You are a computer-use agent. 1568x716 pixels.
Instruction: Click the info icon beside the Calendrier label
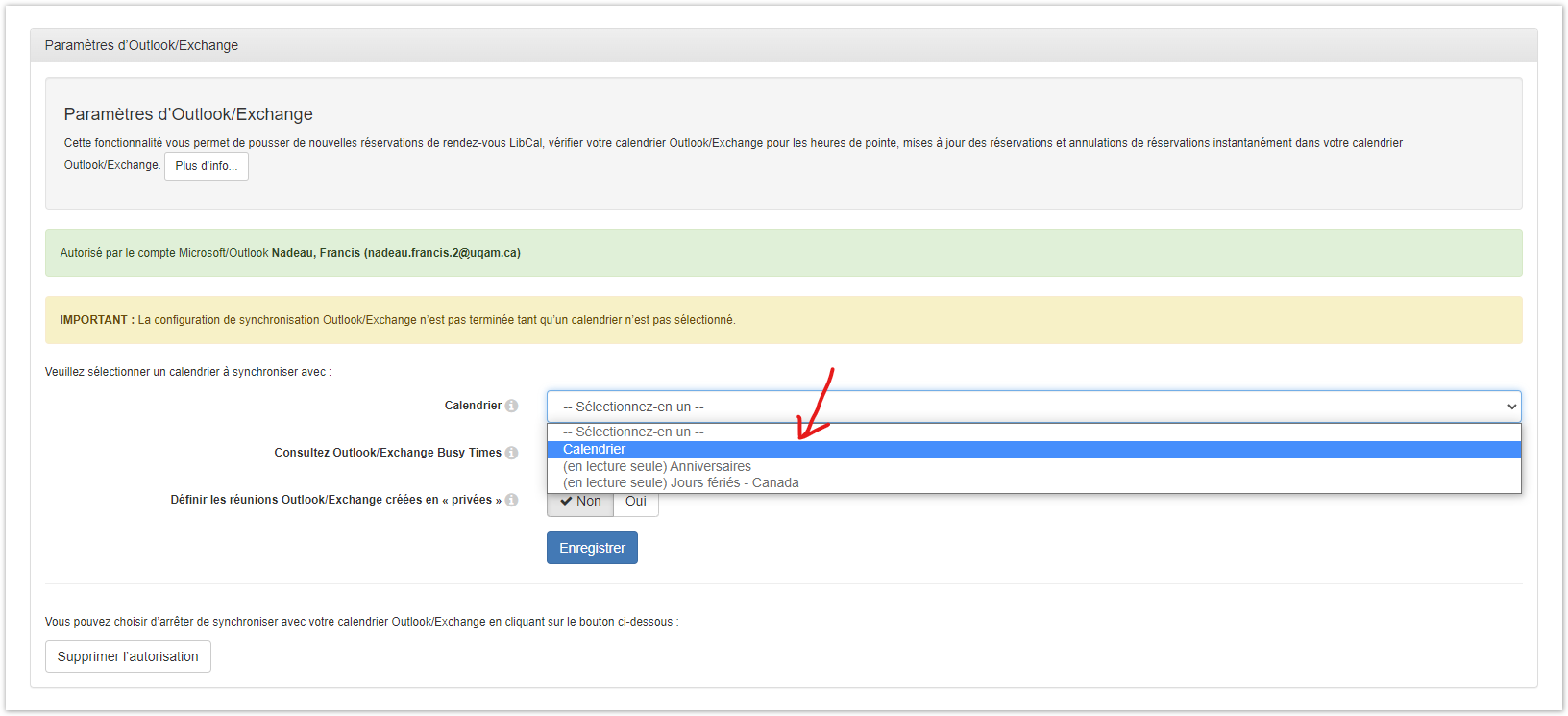click(511, 406)
